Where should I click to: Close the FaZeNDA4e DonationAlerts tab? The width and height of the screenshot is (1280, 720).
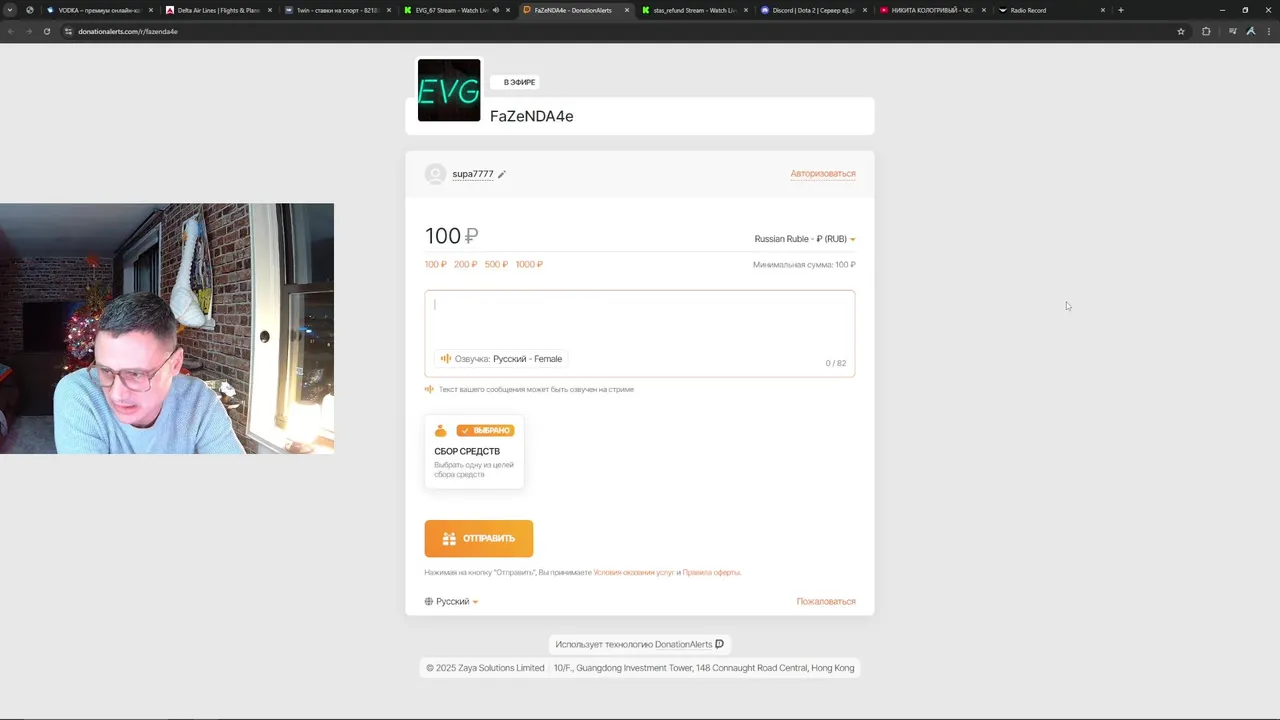point(627,10)
